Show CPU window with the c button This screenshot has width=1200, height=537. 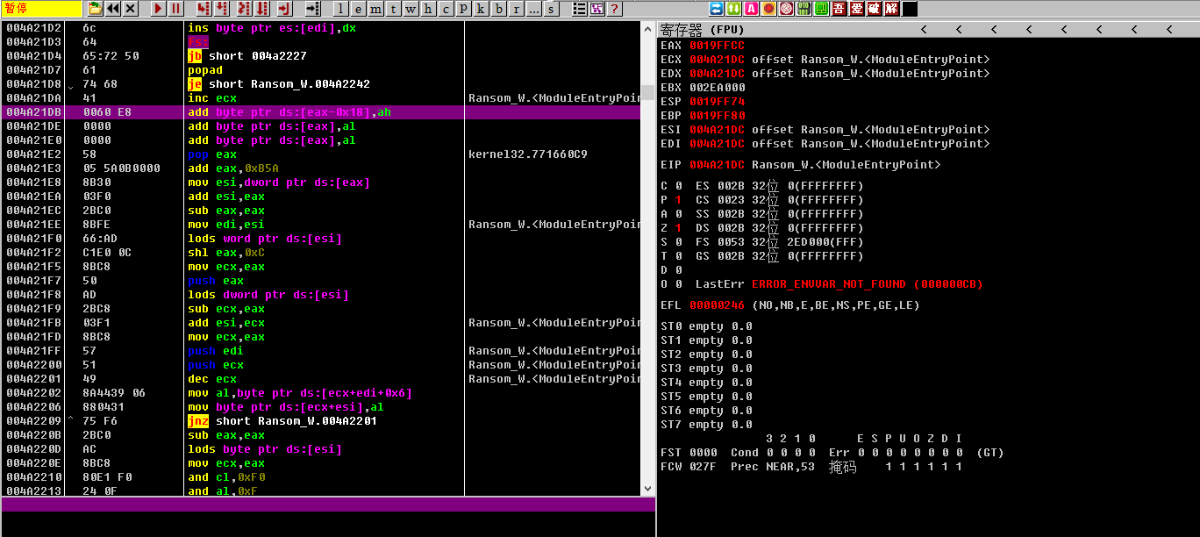(x=446, y=9)
